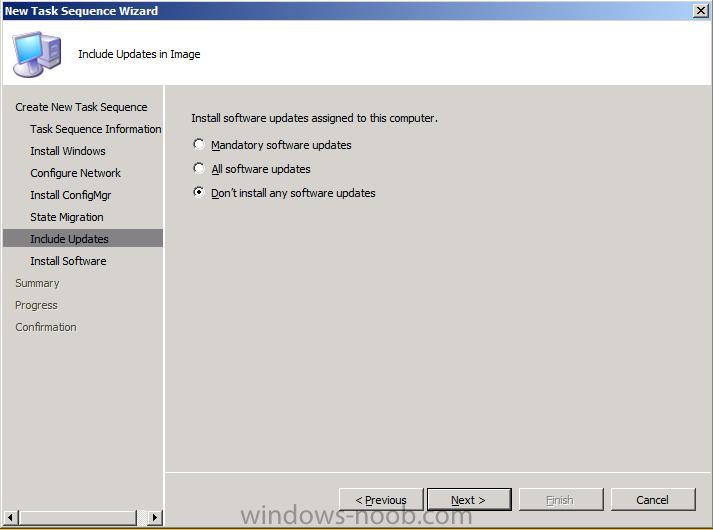The image size is (713, 530).
Task: Select the Install ConfigMgr step
Action: point(70,195)
